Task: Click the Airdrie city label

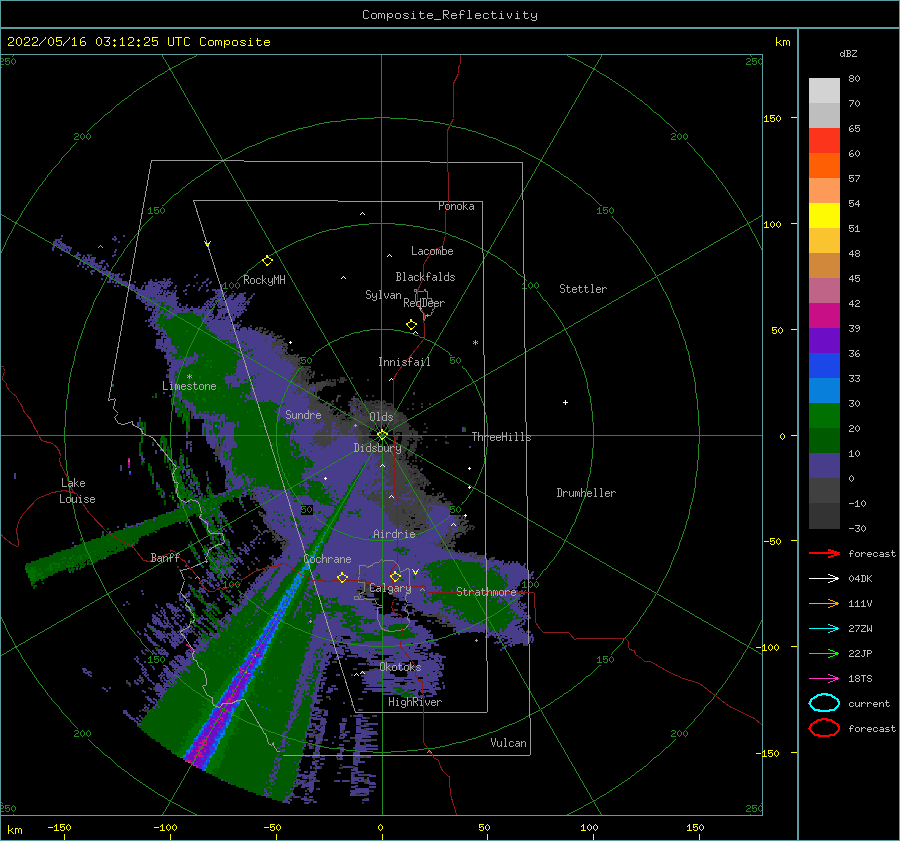Action: click(x=394, y=534)
